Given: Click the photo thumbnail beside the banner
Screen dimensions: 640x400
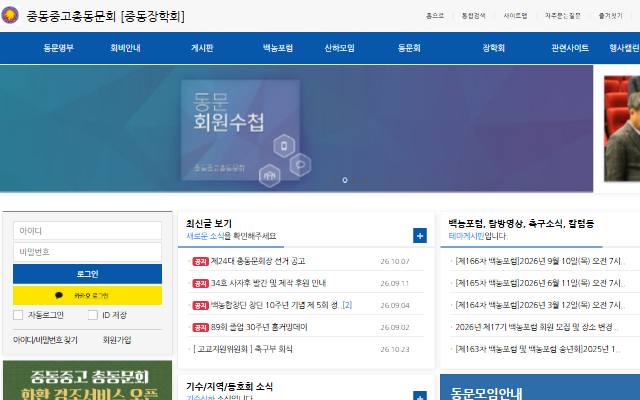Looking at the screenshot, I should [622, 128].
